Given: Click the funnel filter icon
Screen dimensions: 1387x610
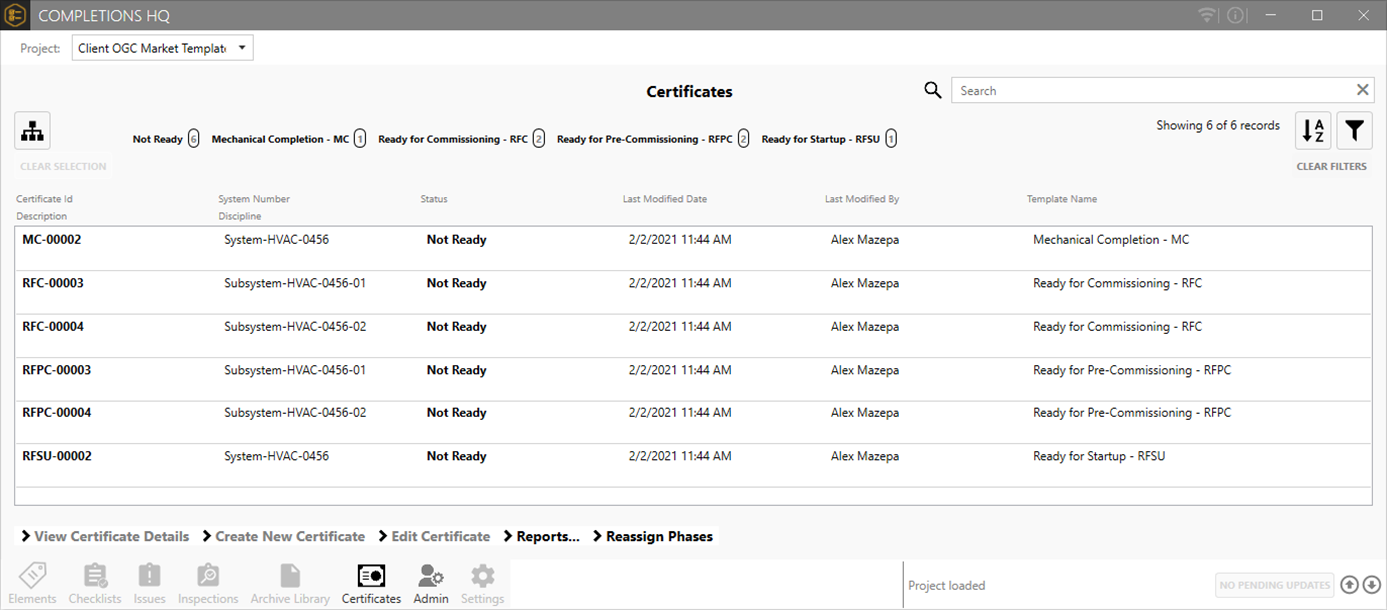Looking at the screenshot, I should [x=1353, y=131].
